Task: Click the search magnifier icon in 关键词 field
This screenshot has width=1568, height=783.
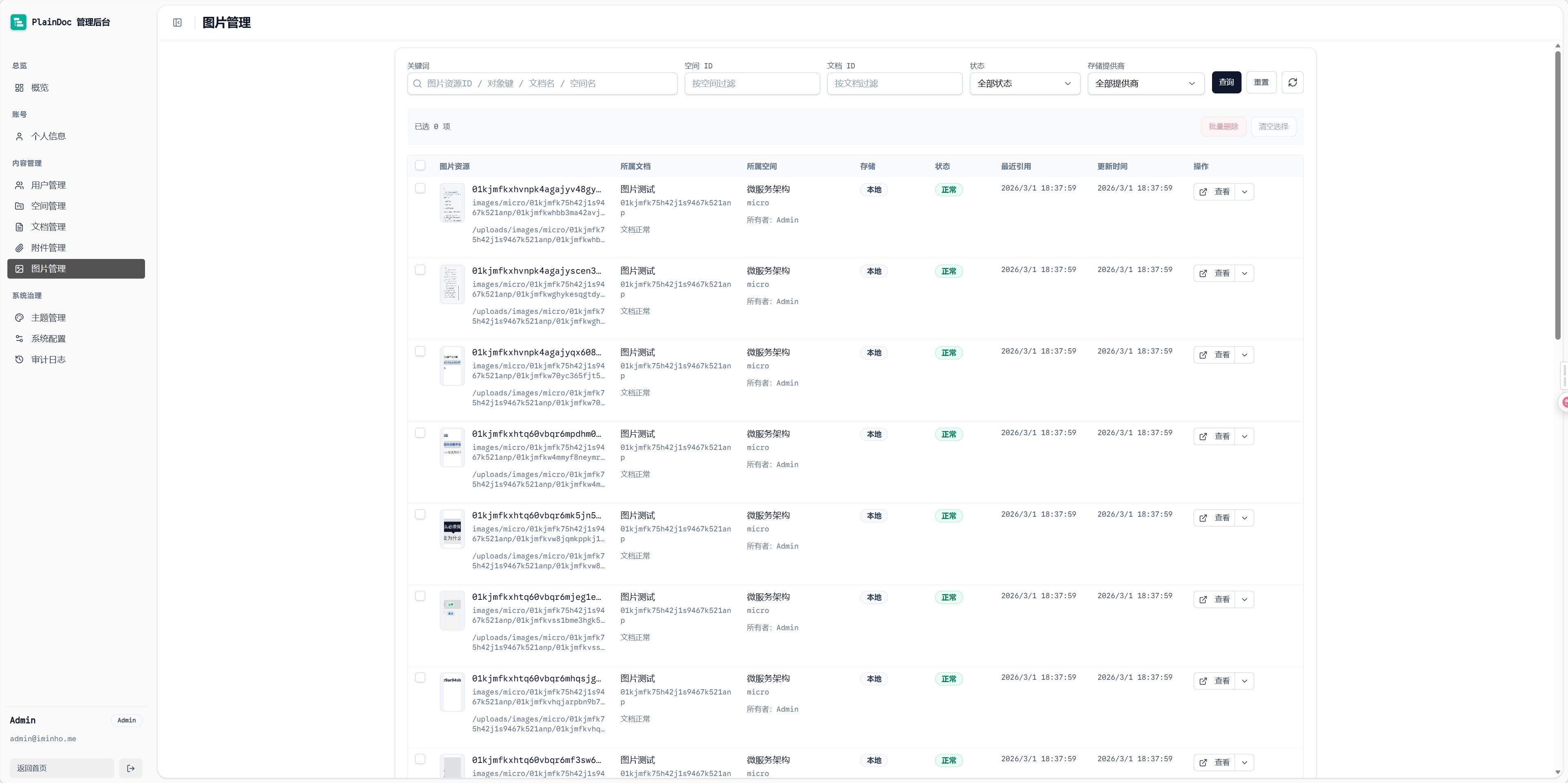Action: pos(417,84)
